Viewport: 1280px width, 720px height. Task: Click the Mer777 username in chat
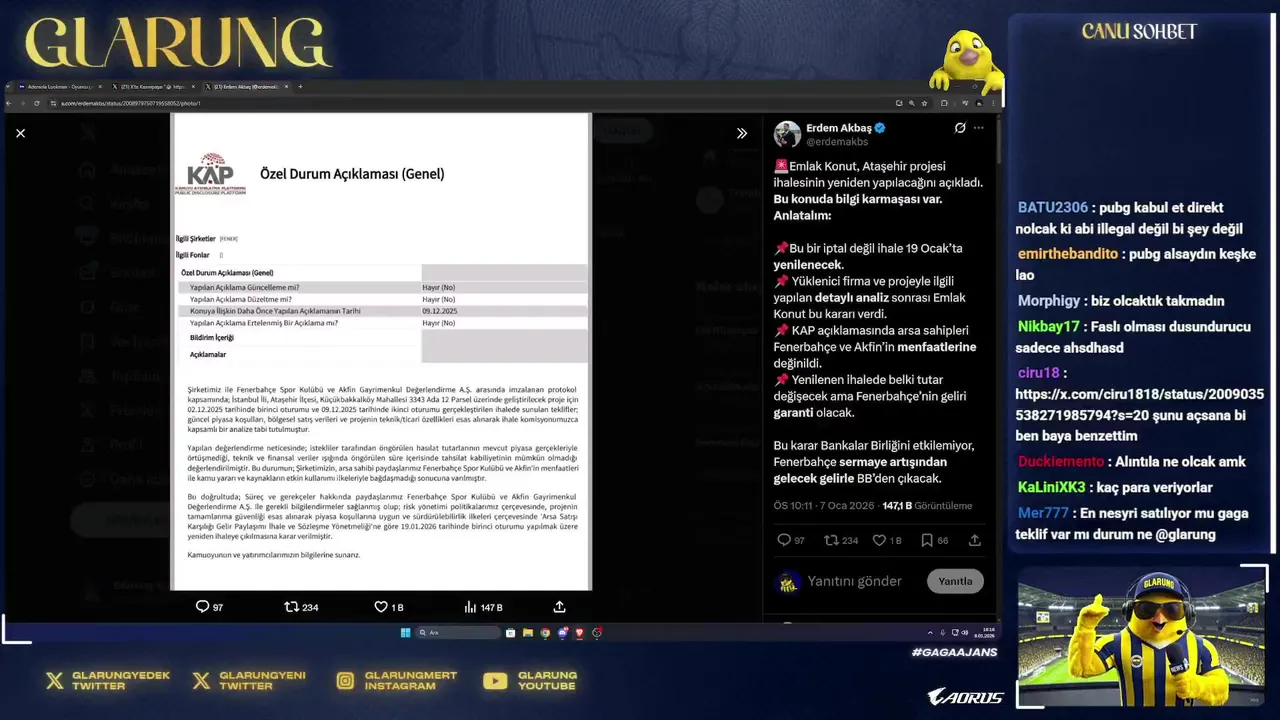pyautogui.click(x=1043, y=512)
